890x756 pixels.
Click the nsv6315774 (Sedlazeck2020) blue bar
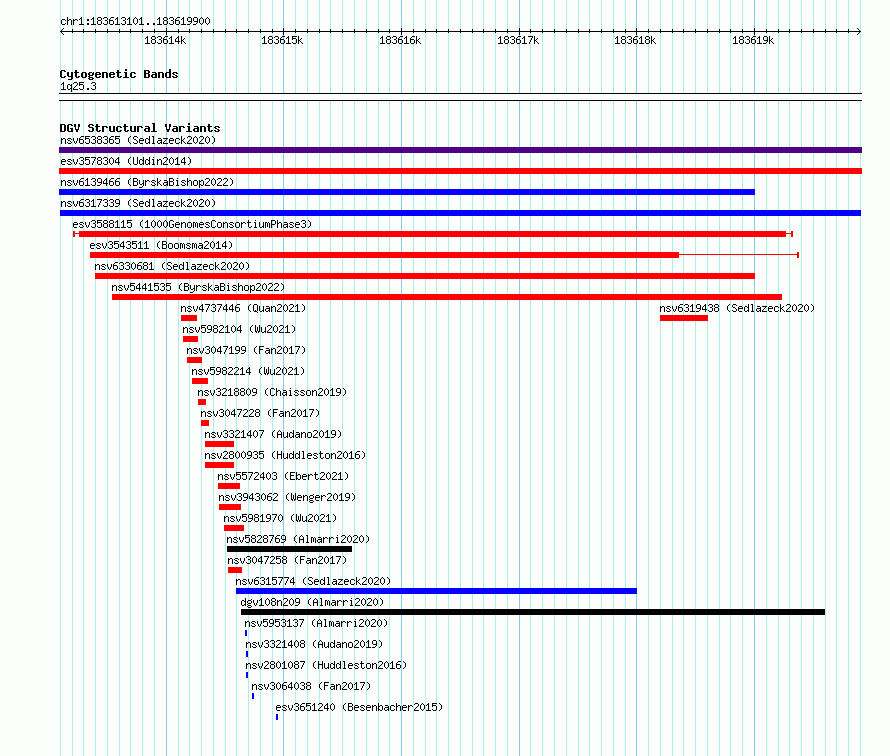coord(436,591)
